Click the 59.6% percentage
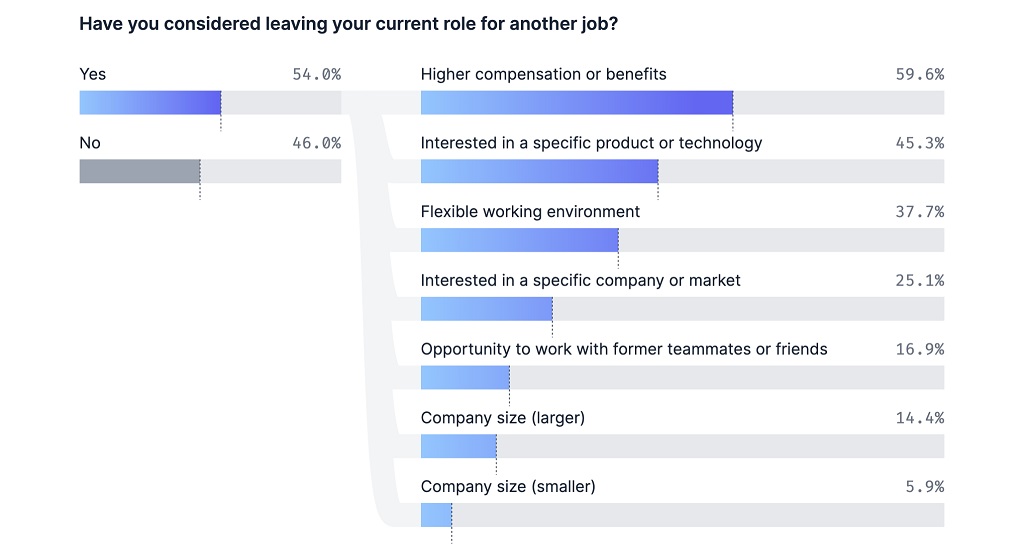 [920, 74]
